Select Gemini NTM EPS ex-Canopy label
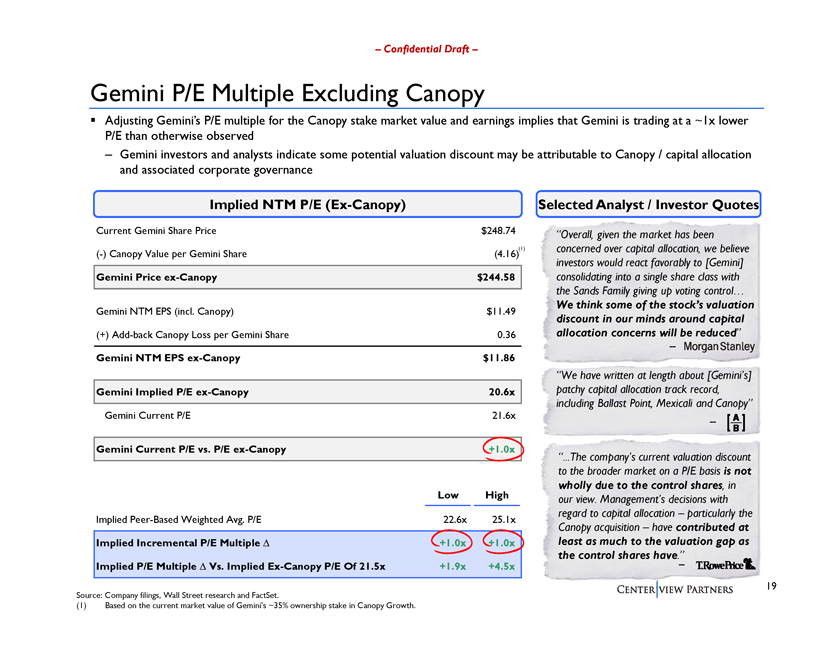840x649 pixels. click(168, 358)
